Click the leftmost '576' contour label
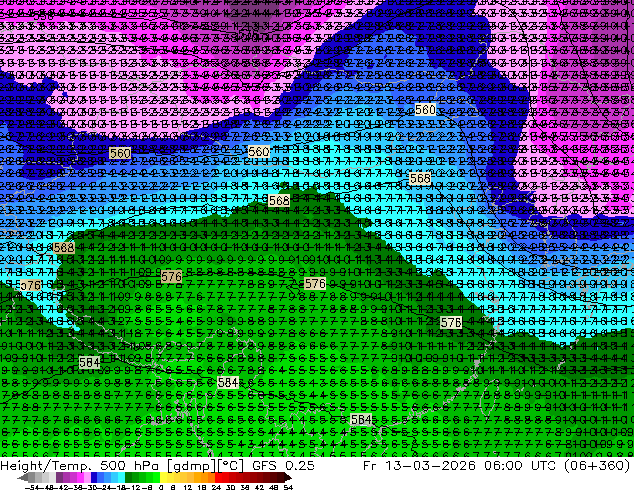Viewport: 634px width, 490px height. coord(30,285)
